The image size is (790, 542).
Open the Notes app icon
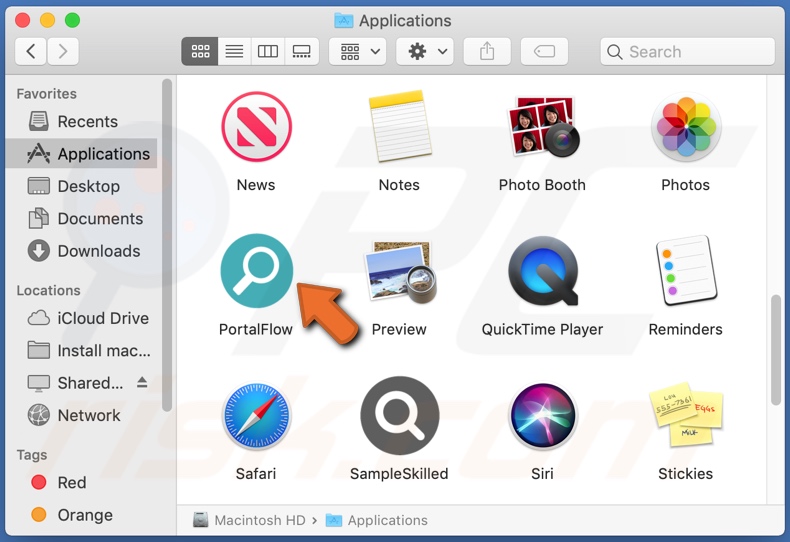coord(400,126)
